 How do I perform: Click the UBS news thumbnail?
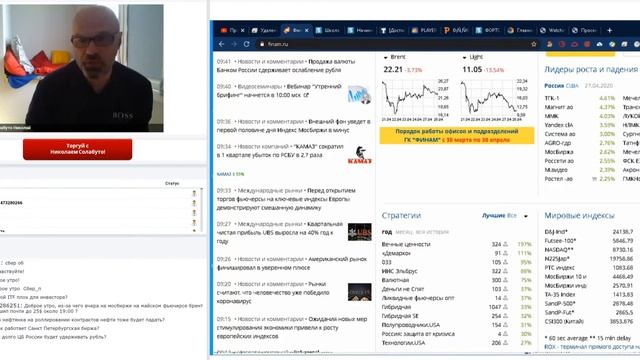tap(360, 232)
